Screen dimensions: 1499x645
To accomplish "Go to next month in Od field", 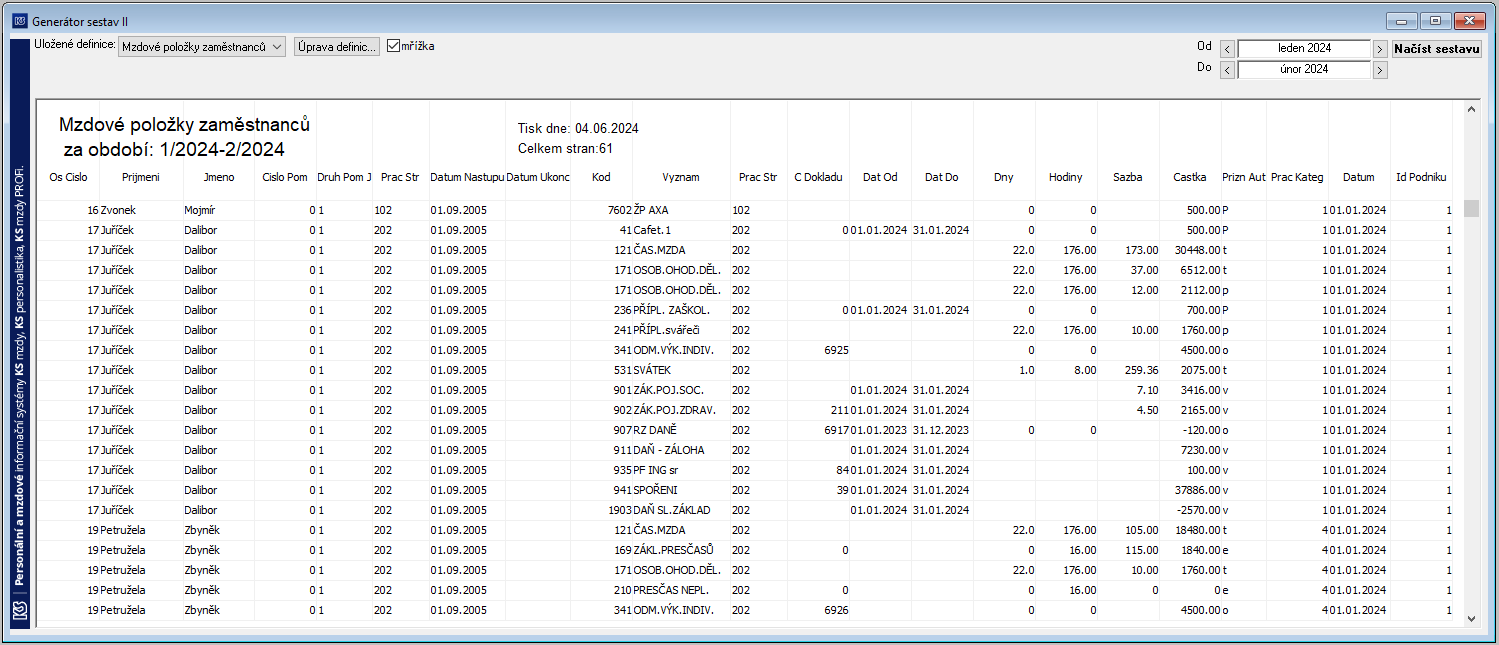I will coord(1380,48).
